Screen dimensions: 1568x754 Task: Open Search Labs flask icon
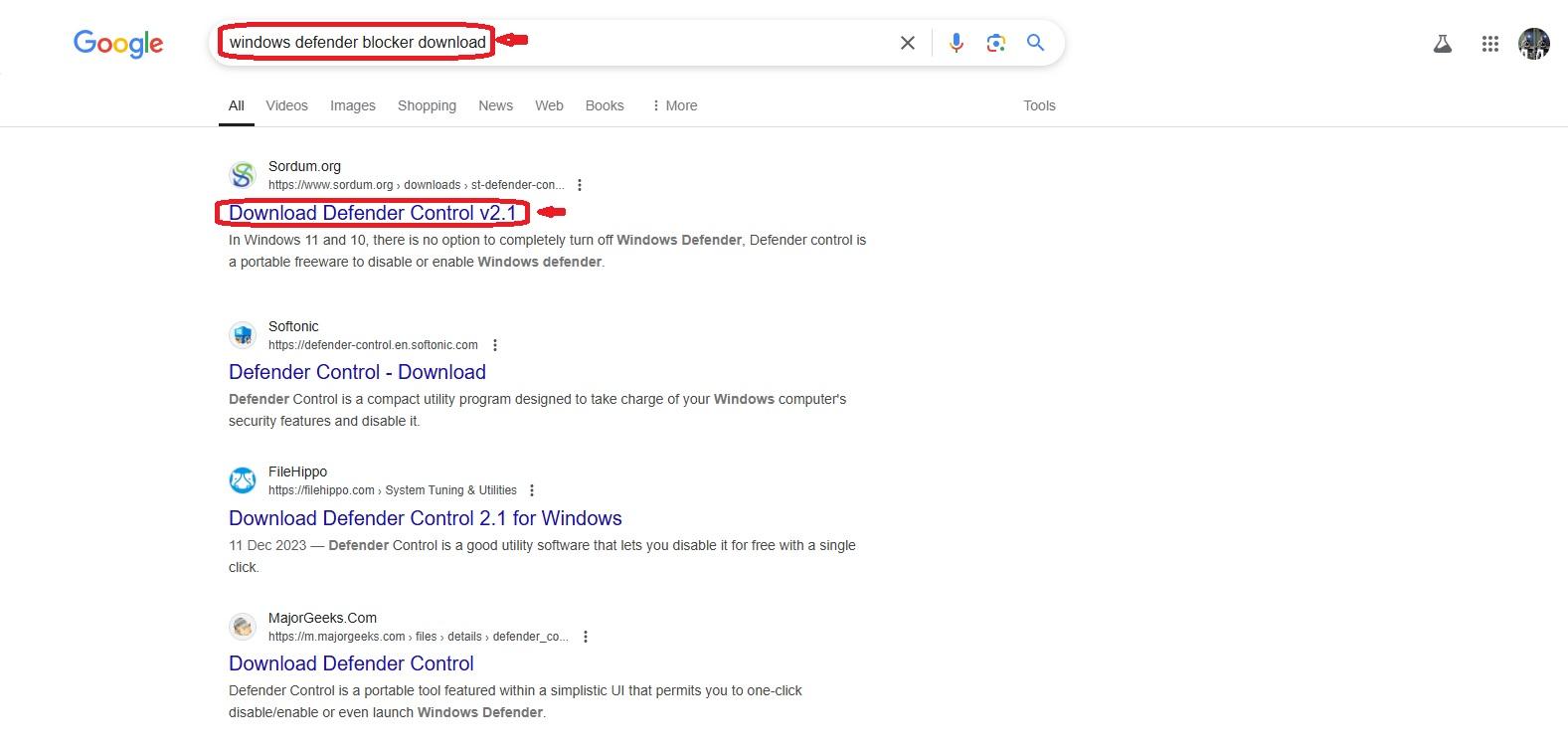click(x=1443, y=44)
